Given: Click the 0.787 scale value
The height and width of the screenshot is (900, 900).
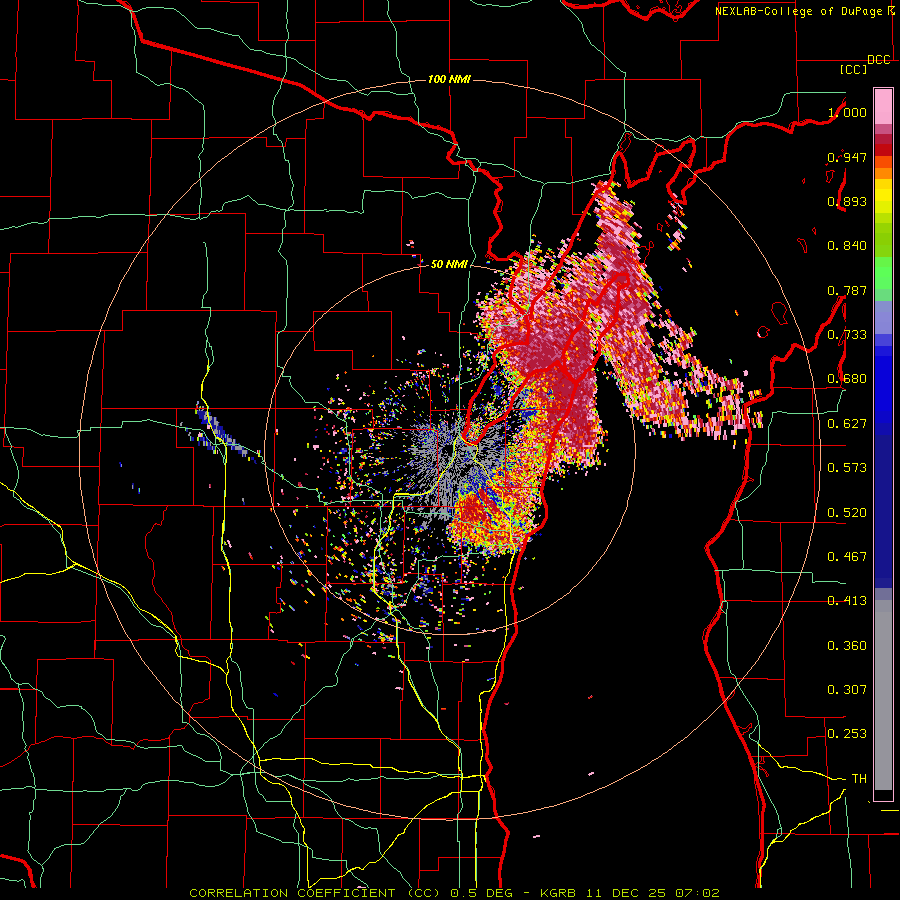Looking at the screenshot, I should (x=847, y=290).
